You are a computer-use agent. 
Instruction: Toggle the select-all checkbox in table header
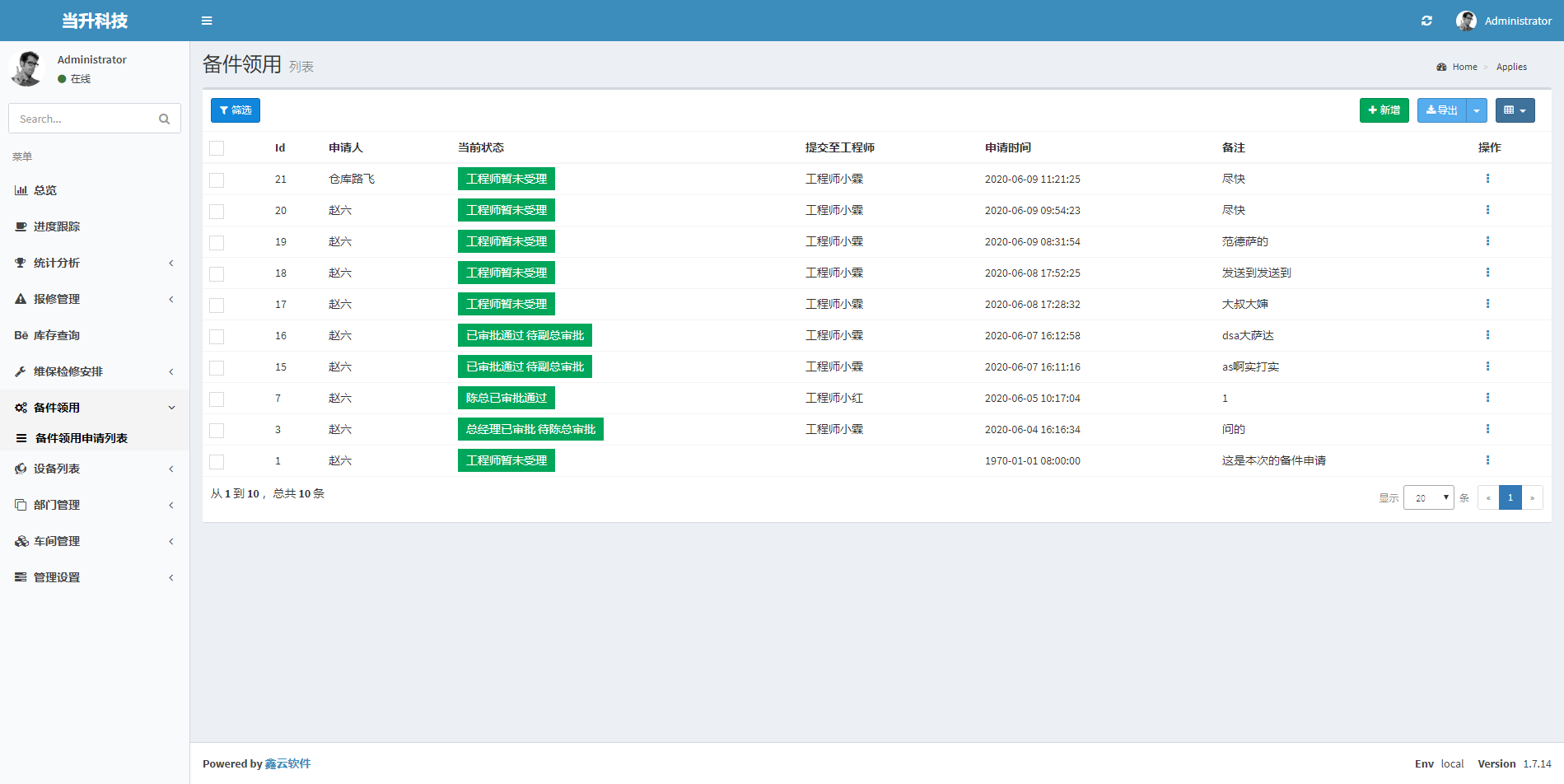pyautogui.click(x=217, y=148)
